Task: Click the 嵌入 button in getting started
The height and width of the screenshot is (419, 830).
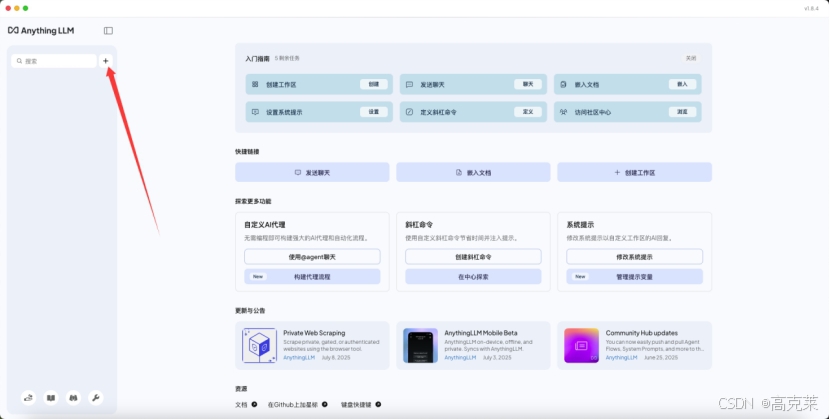Action: tap(682, 84)
